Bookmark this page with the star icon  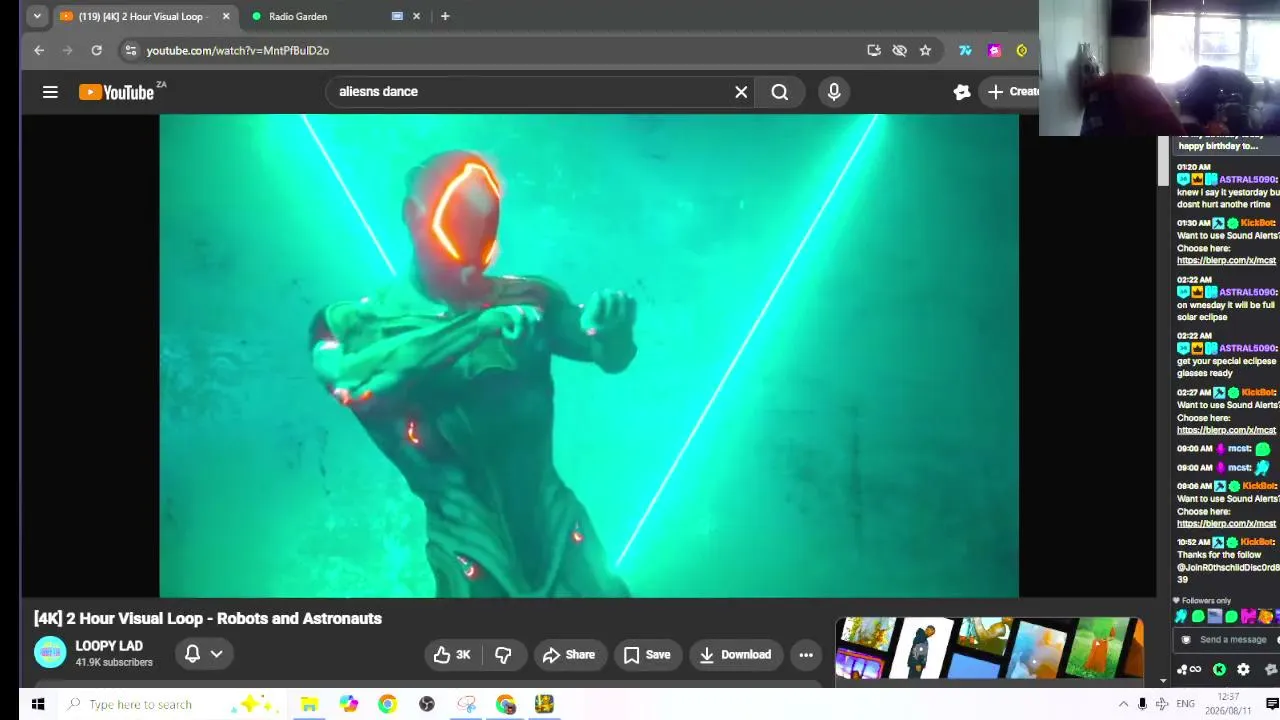pyautogui.click(x=925, y=50)
